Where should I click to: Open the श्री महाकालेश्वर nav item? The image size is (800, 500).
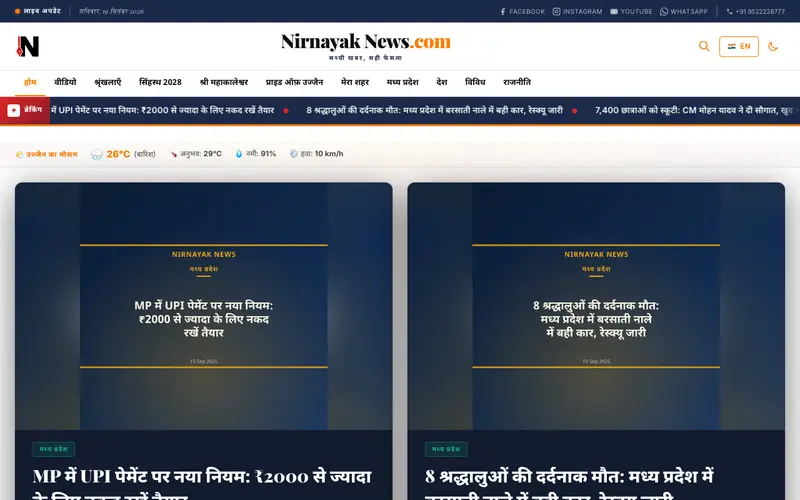[x=224, y=82]
